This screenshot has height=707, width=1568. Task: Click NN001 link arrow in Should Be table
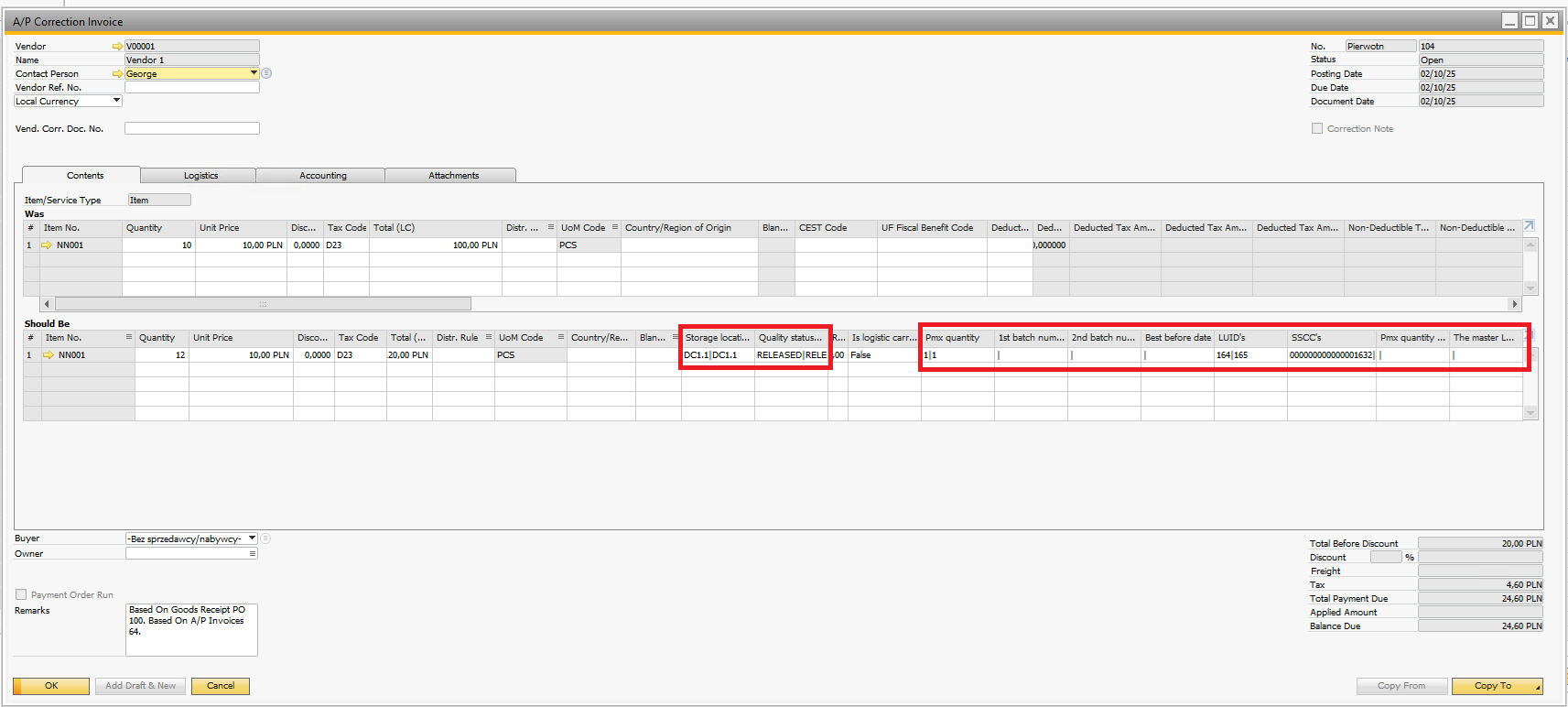[x=49, y=355]
